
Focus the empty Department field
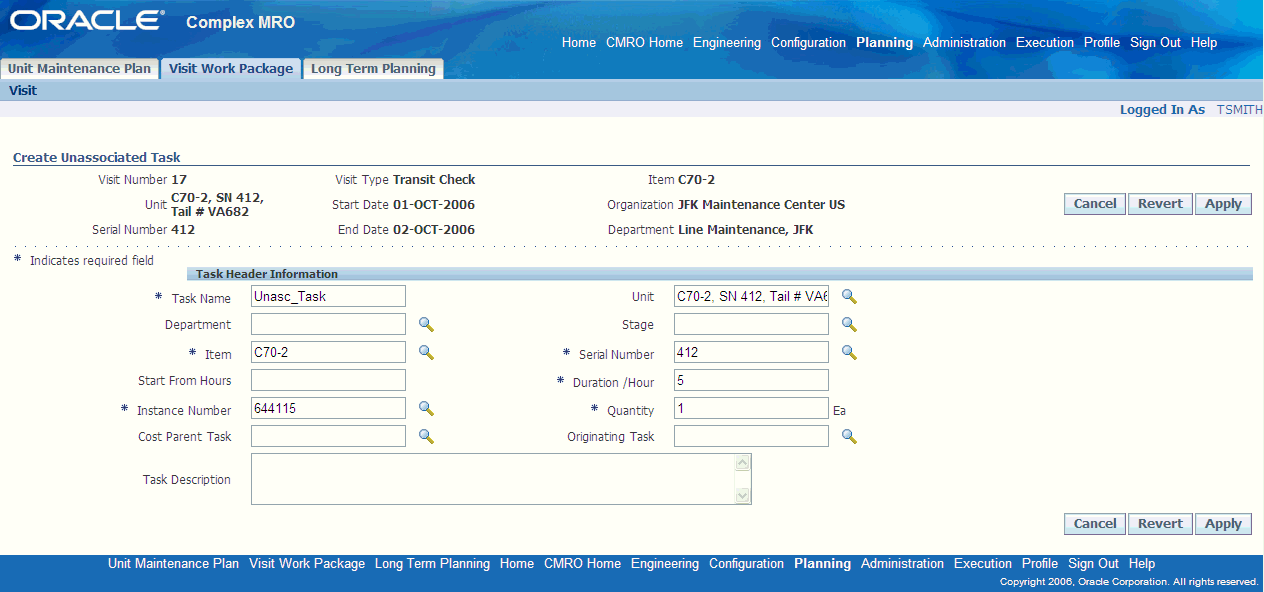328,324
